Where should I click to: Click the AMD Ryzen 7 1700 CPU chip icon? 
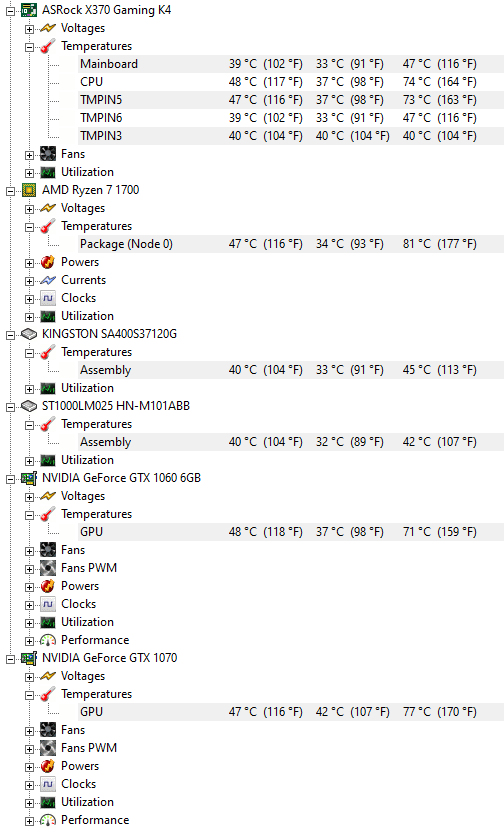click(x=29, y=190)
